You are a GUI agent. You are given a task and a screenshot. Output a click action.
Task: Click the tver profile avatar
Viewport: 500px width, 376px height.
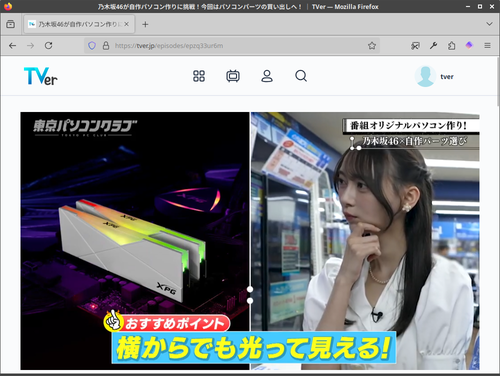[425, 76]
